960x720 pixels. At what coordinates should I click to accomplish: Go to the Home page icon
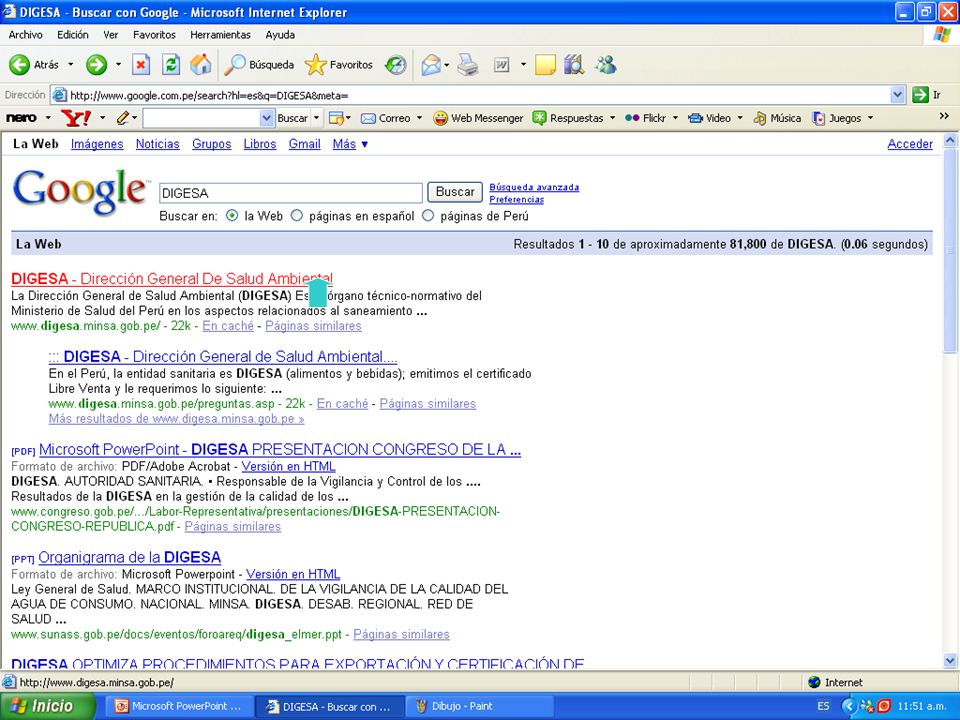[x=200, y=64]
